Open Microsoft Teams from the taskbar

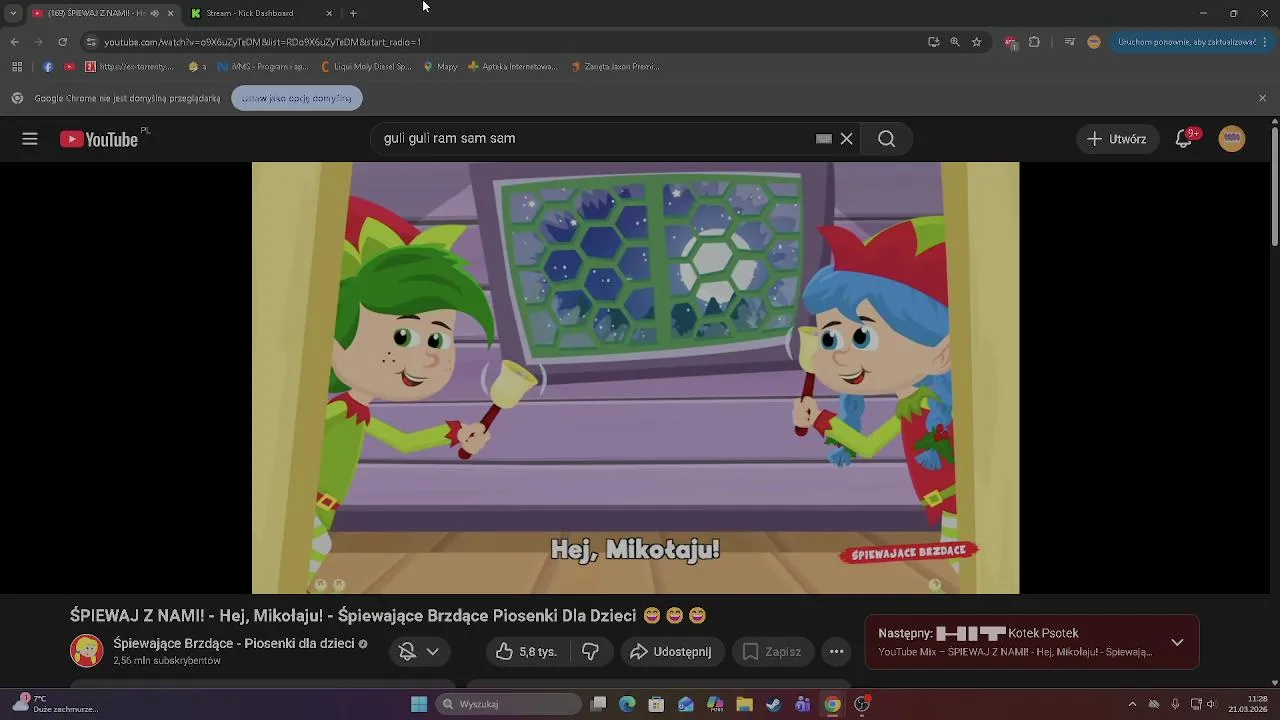[803, 704]
